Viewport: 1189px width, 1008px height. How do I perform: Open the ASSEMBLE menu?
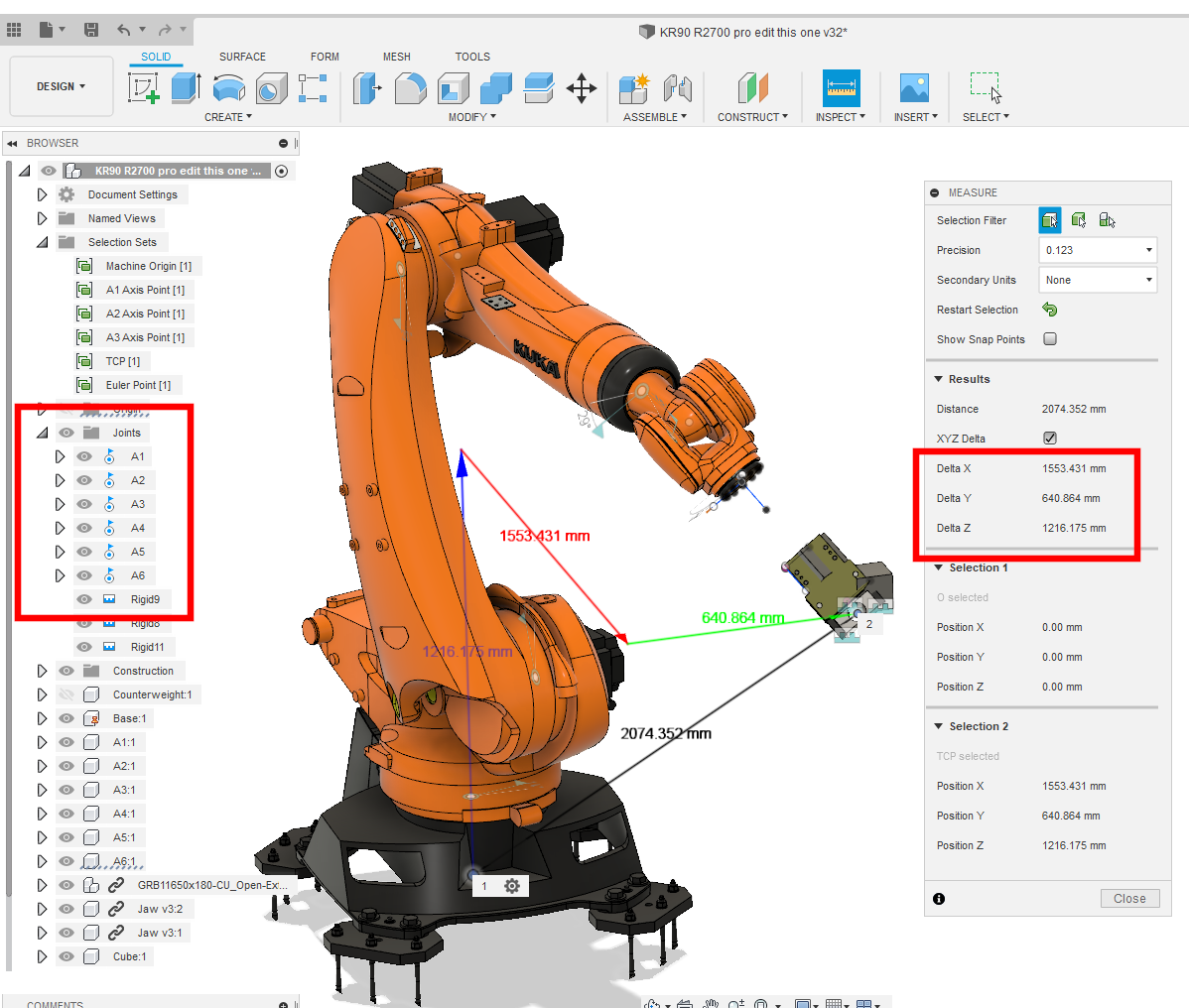tap(655, 117)
